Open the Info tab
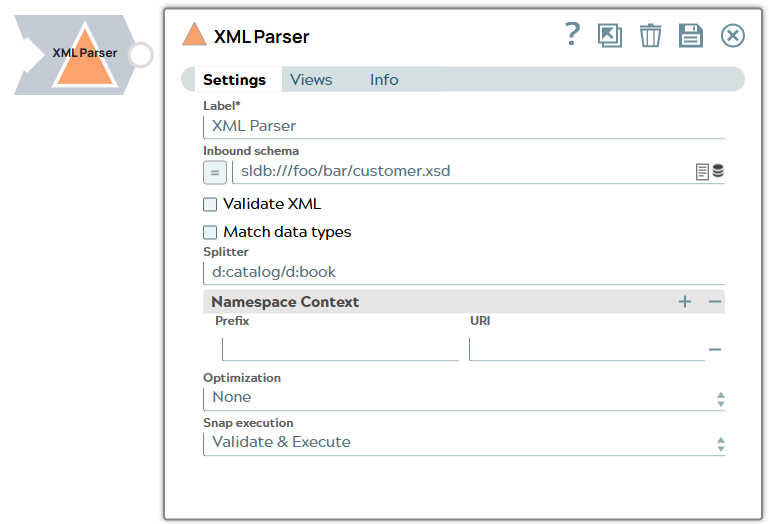The width and height of the screenshot is (769, 524). pos(384,80)
